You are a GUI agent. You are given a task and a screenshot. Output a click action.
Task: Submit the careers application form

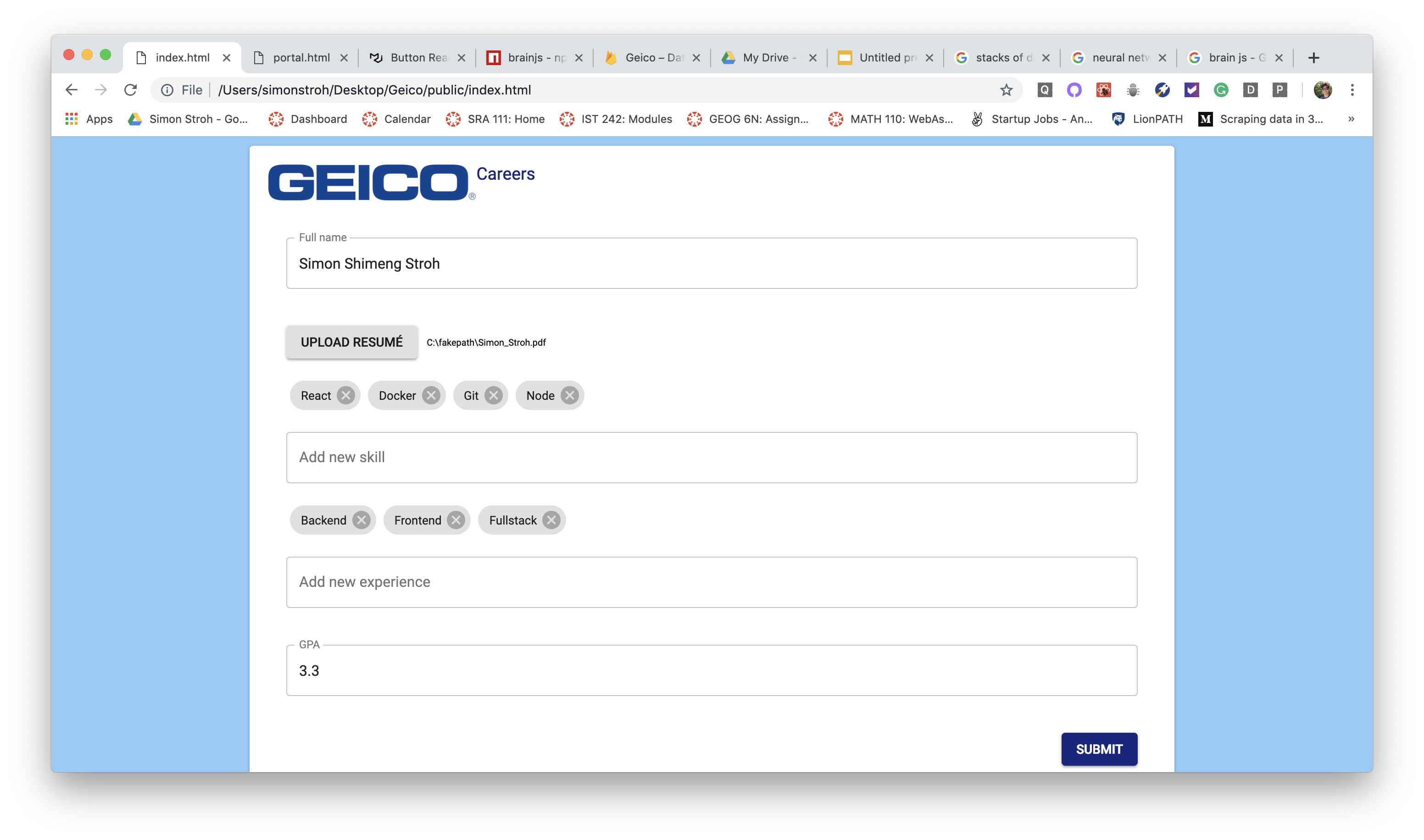(1098, 749)
